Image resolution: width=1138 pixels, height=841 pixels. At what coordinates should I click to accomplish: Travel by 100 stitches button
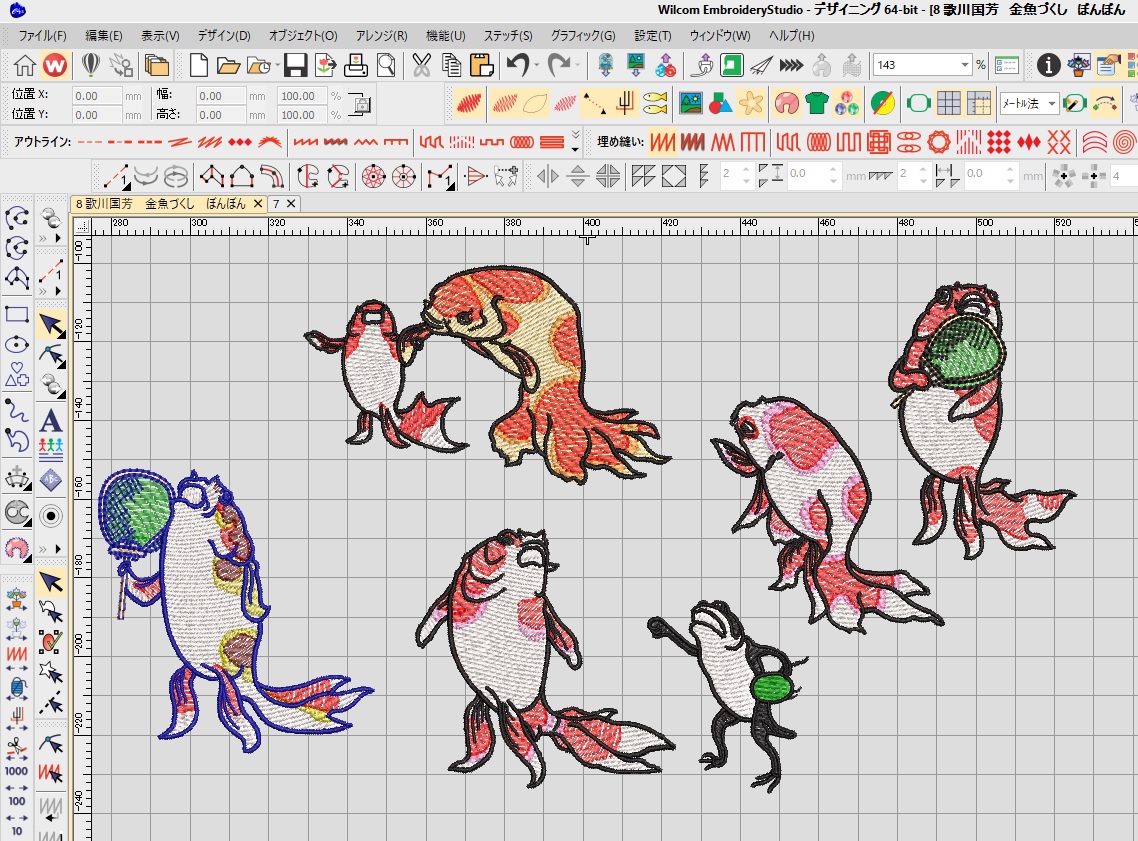[x=17, y=801]
